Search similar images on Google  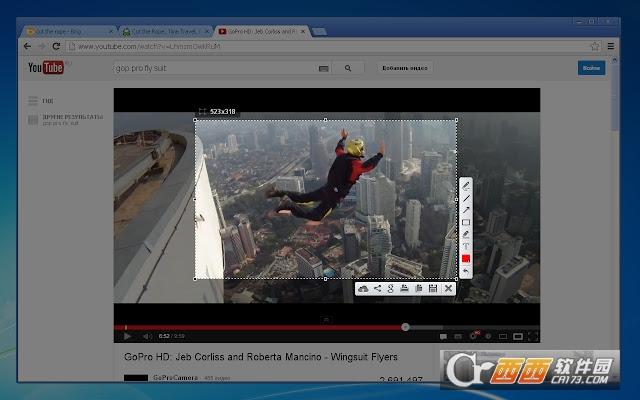(391, 289)
